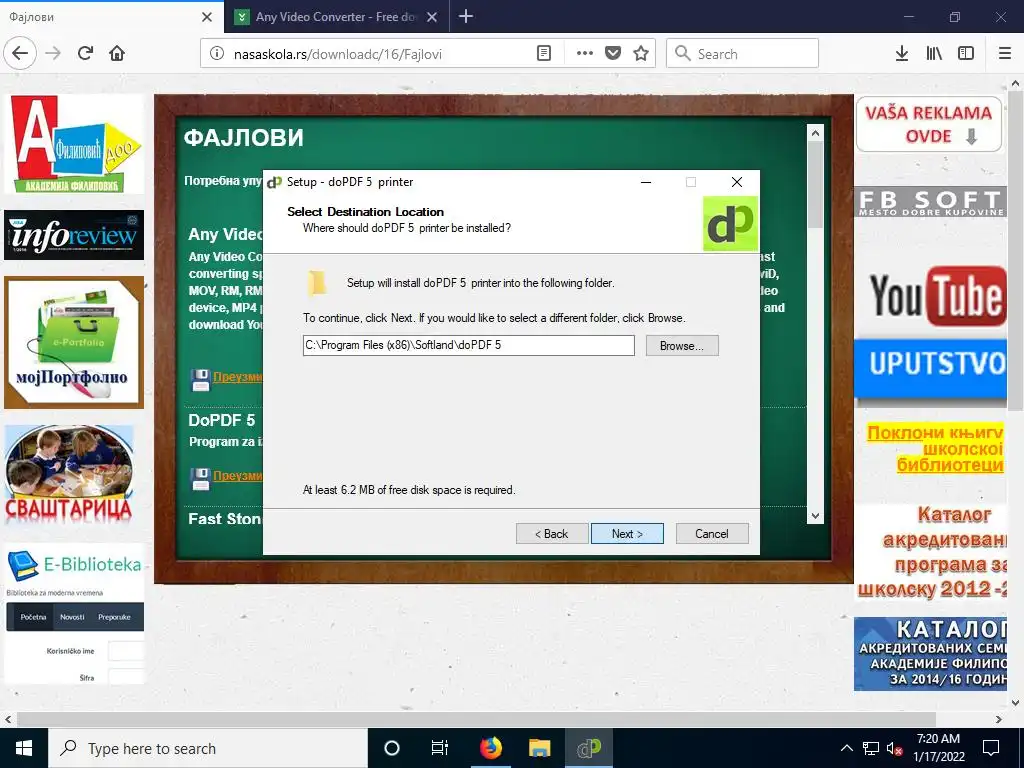Image resolution: width=1024 pixels, height=768 pixels.
Task: Toggle reader view icon
Action: pyautogui.click(x=543, y=54)
